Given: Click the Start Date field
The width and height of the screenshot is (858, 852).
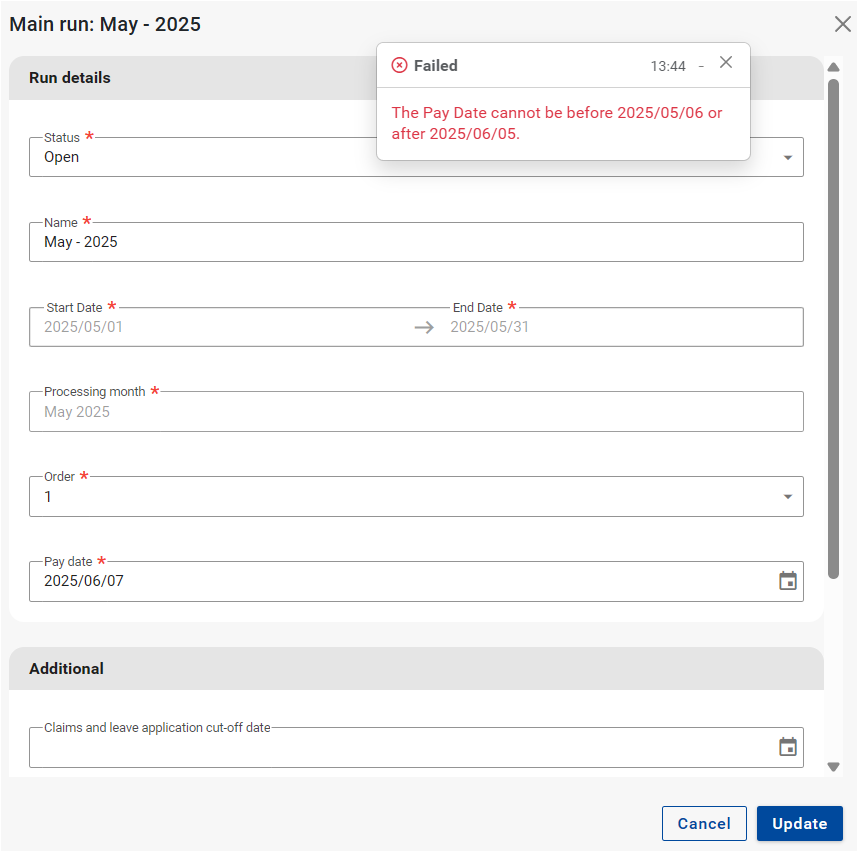Looking at the screenshot, I should [220, 327].
